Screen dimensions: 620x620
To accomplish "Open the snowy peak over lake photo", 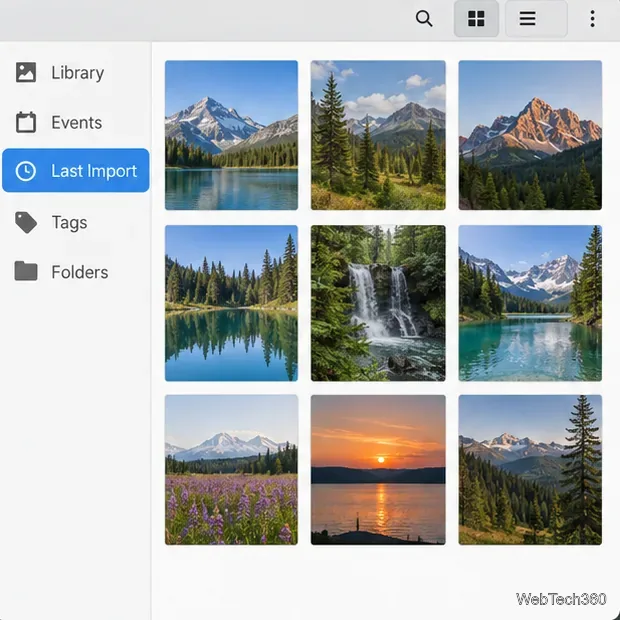I will tap(231, 135).
